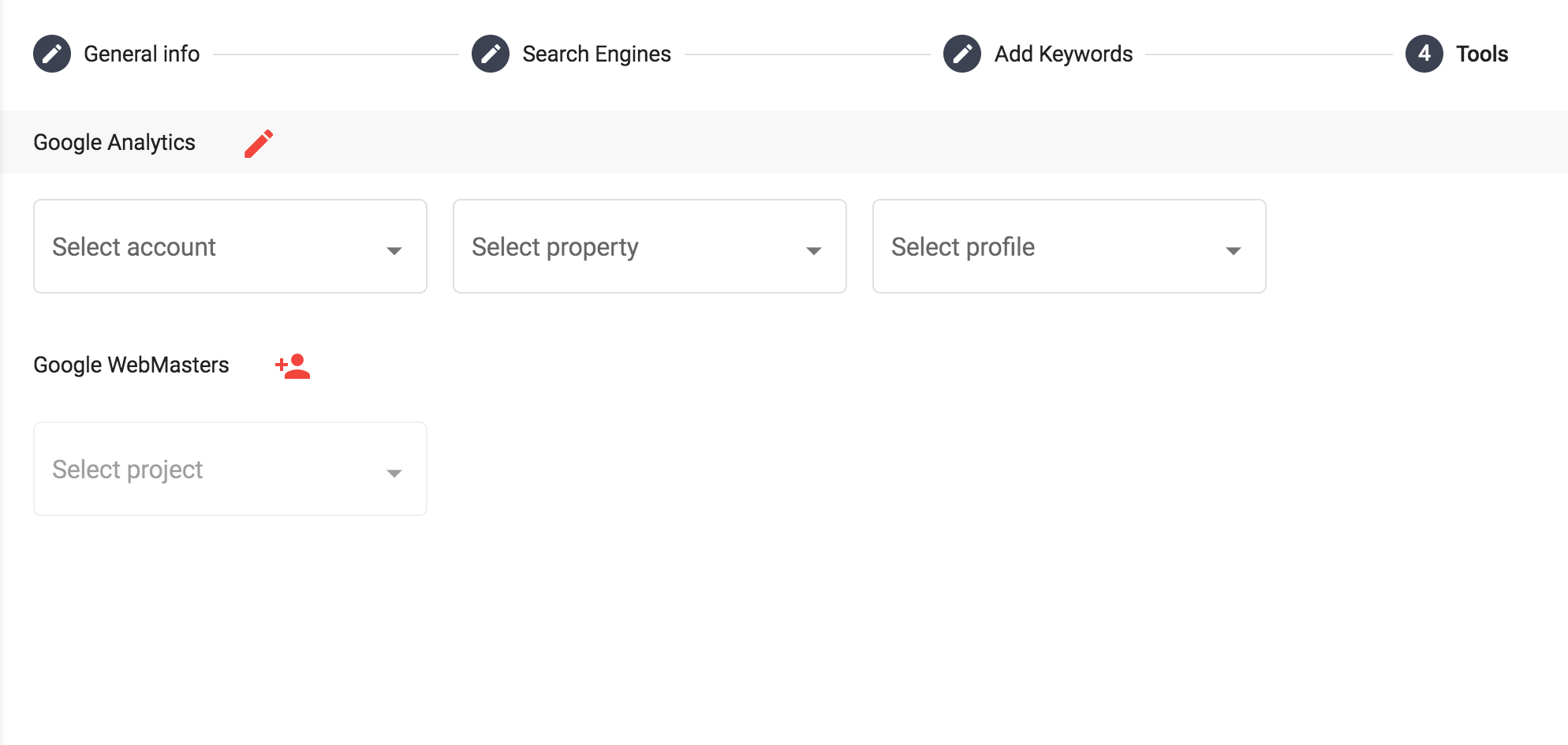Open the Select account dropdown
The image size is (1568, 745).
(x=230, y=246)
